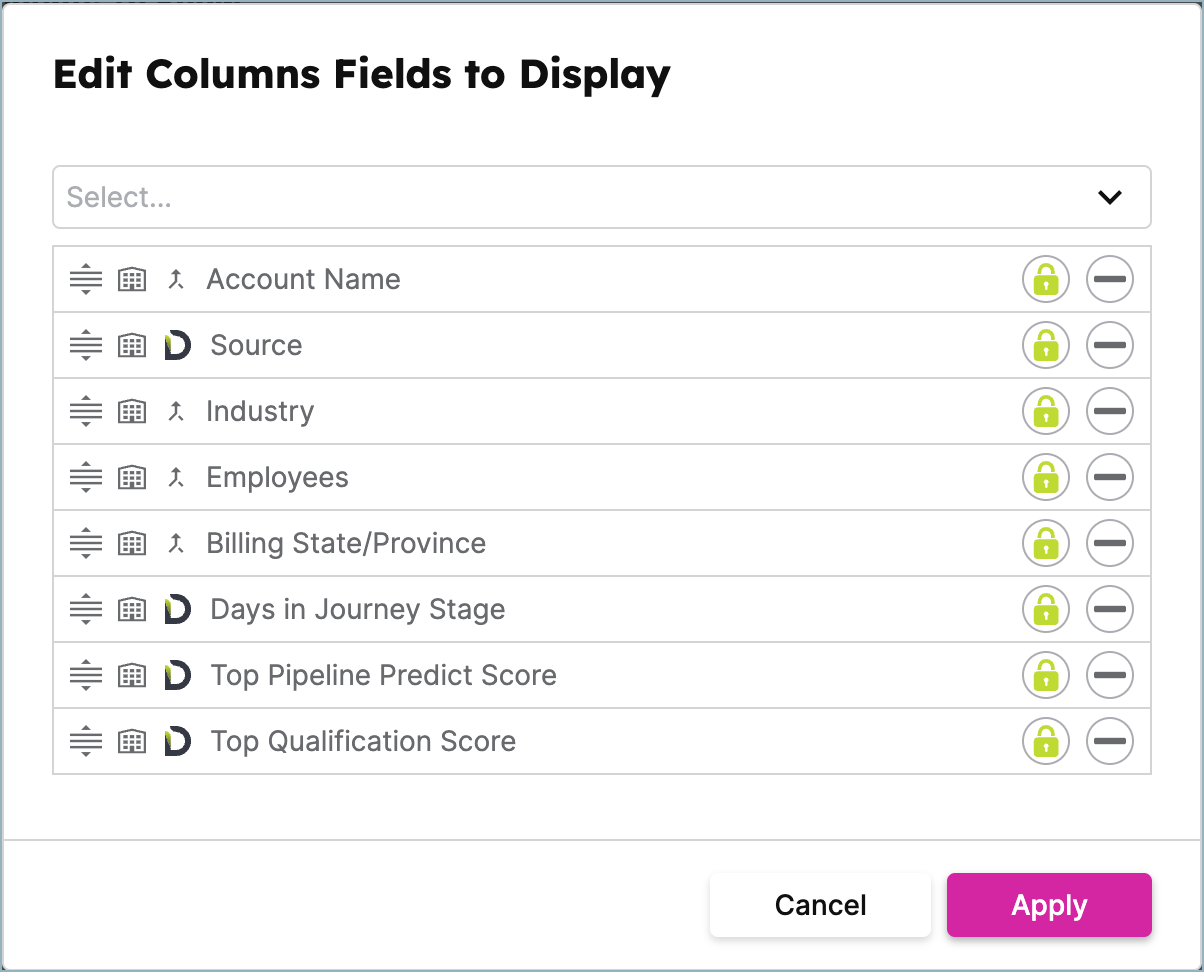
Task: Remove the Account Name column with minus icon
Action: (x=1110, y=279)
